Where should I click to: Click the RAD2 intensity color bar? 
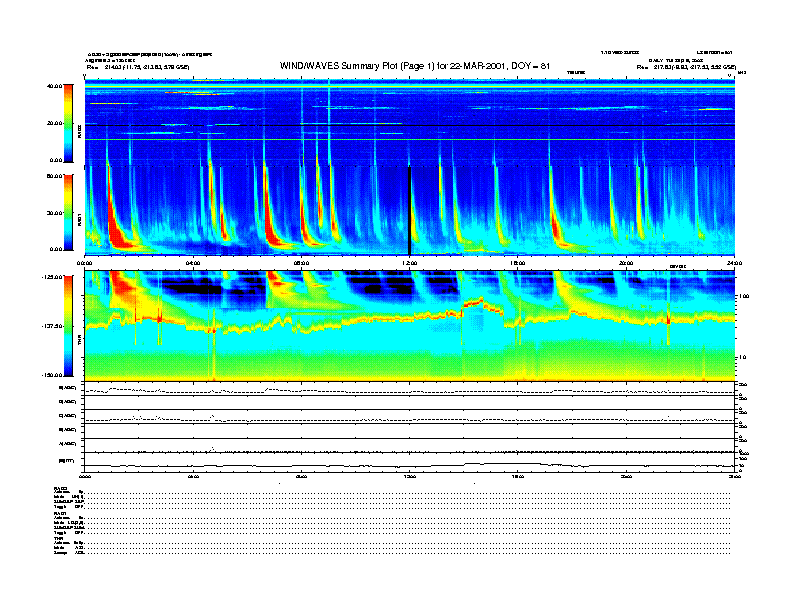point(68,123)
